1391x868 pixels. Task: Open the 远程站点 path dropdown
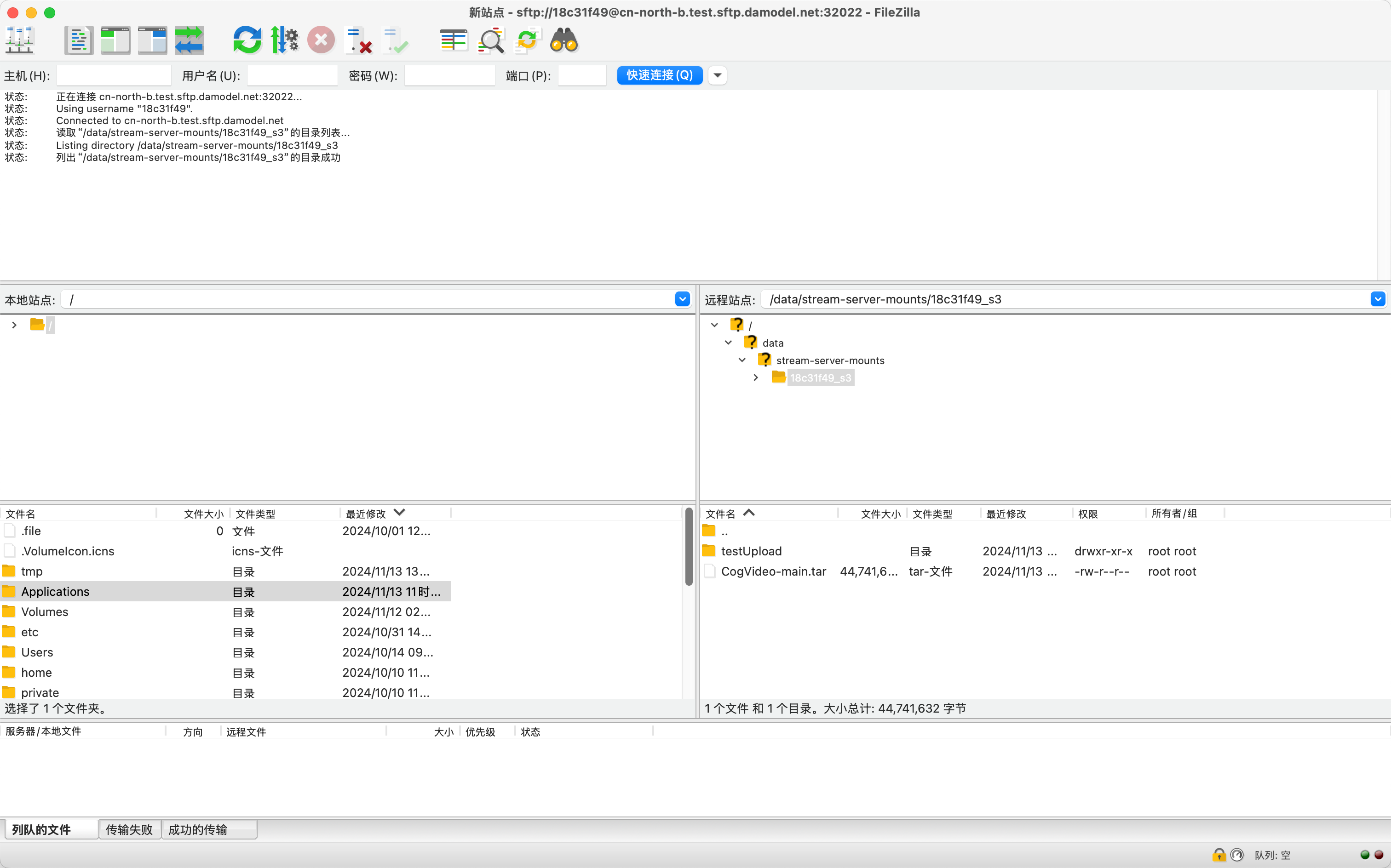click(x=1378, y=299)
